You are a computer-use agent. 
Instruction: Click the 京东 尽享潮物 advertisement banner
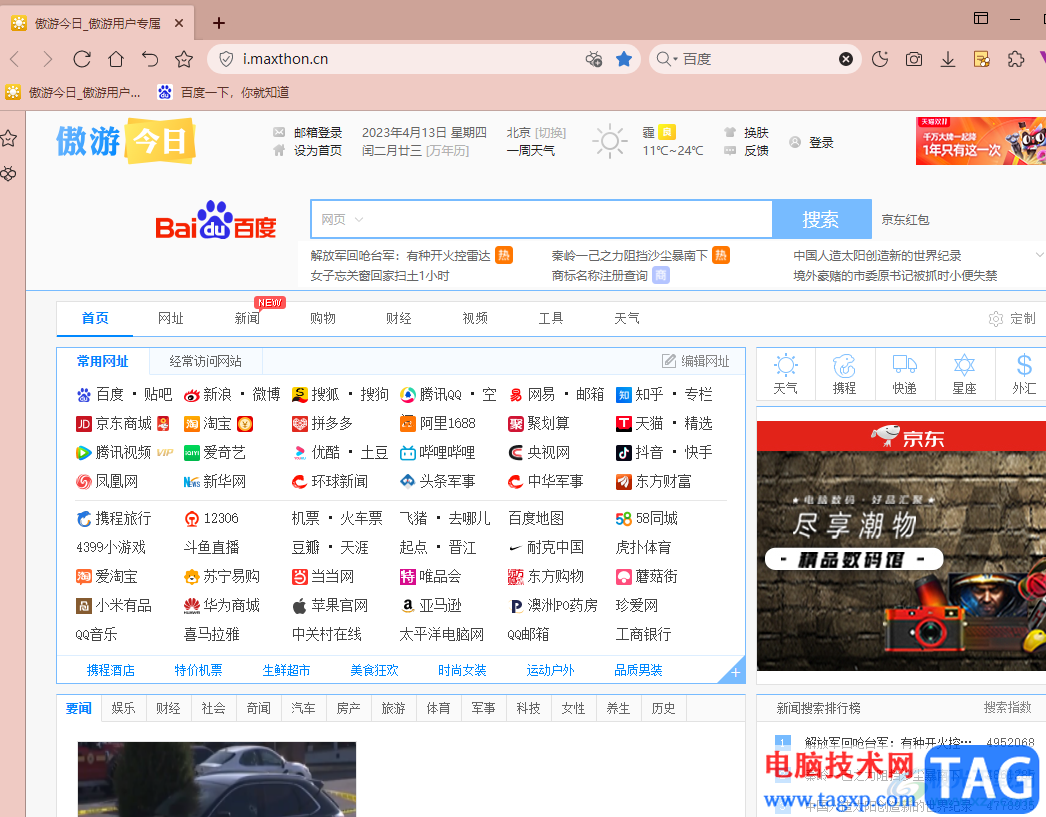(901, 546)
